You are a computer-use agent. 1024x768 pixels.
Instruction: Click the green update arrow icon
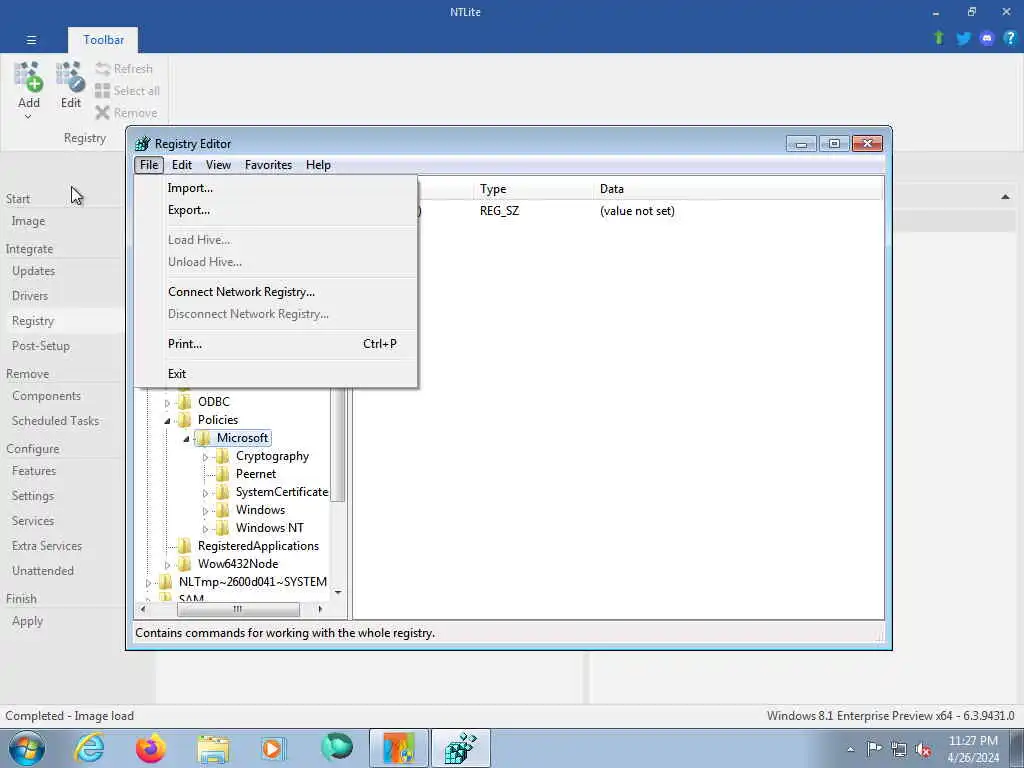pyautogui.click(x=939, y=38)
